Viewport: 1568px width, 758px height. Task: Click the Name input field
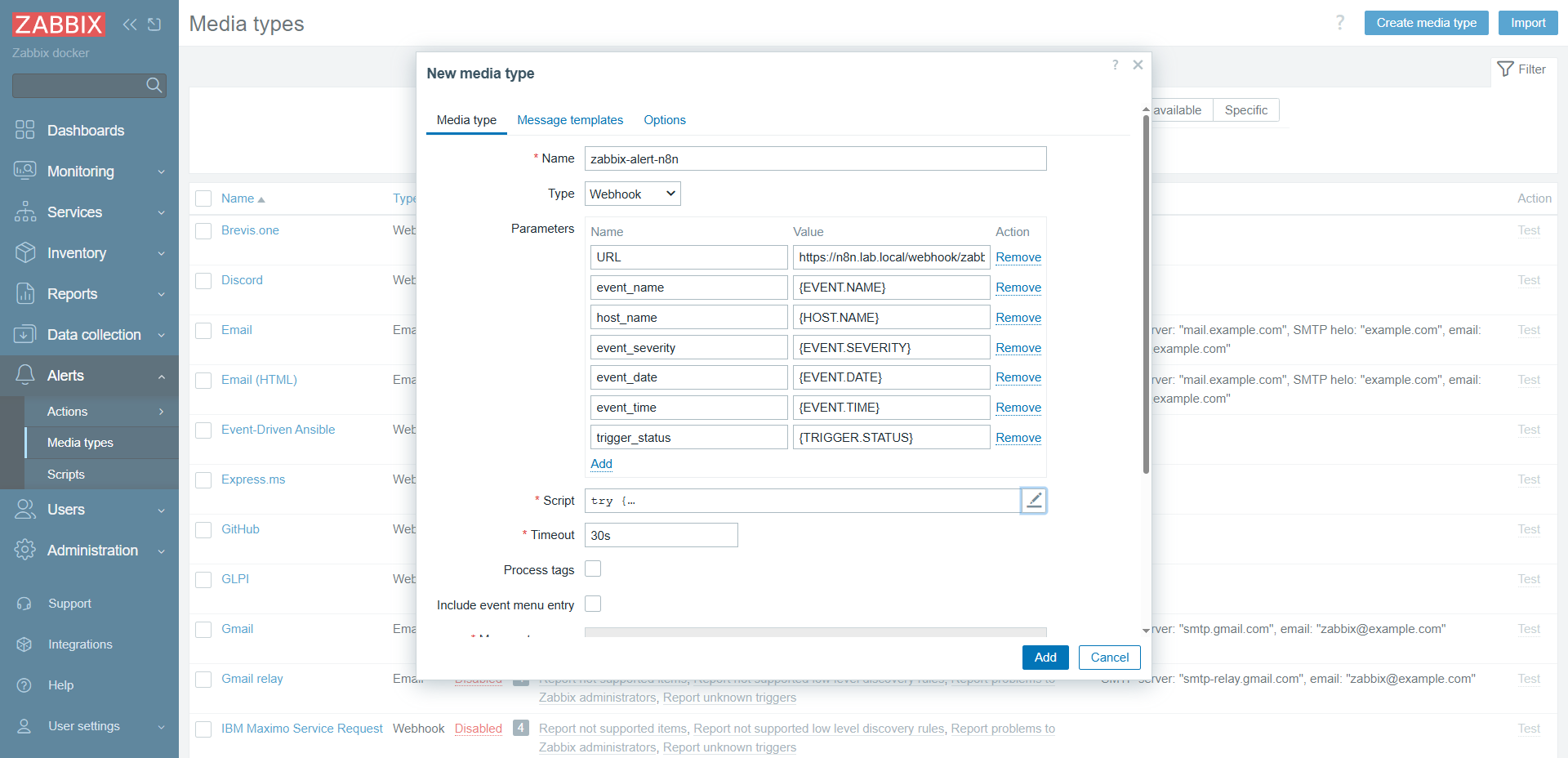tap(816, 158)
